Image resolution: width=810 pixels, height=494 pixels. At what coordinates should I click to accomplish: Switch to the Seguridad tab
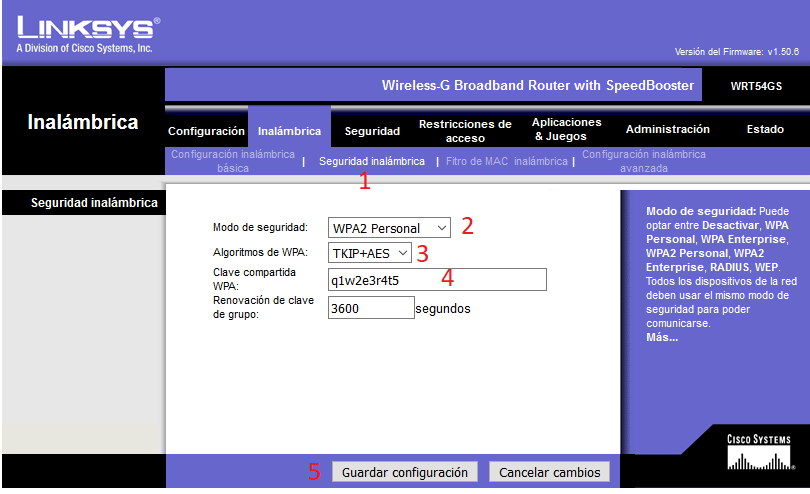click(372, 131)
